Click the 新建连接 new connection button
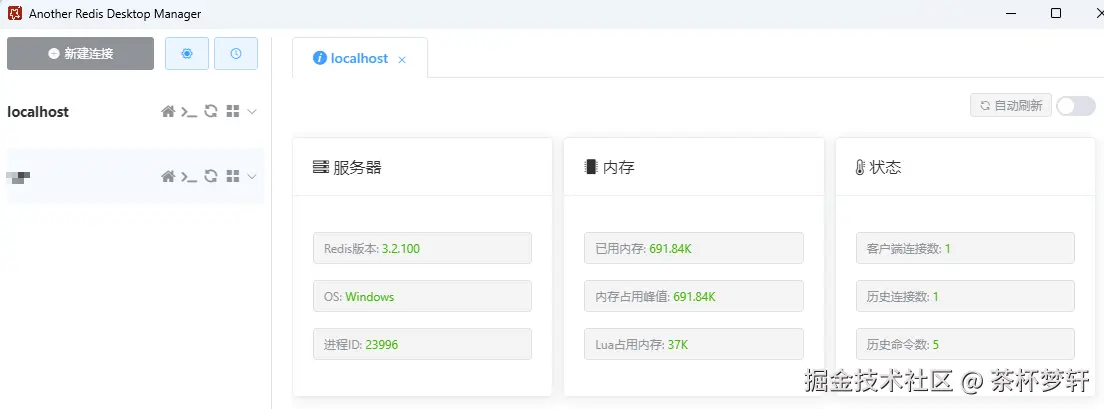 coord(80,54)
